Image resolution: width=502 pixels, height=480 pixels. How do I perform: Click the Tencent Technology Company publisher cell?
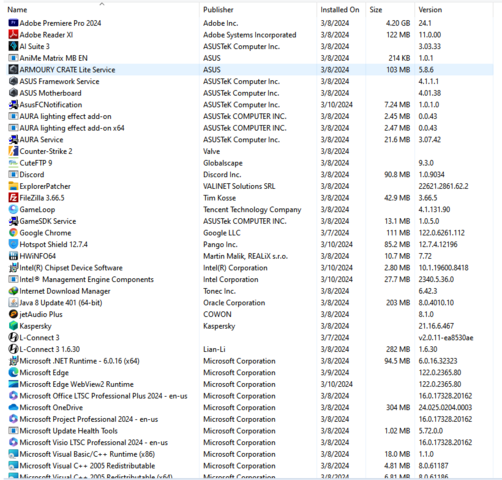[x=252, y=210]
